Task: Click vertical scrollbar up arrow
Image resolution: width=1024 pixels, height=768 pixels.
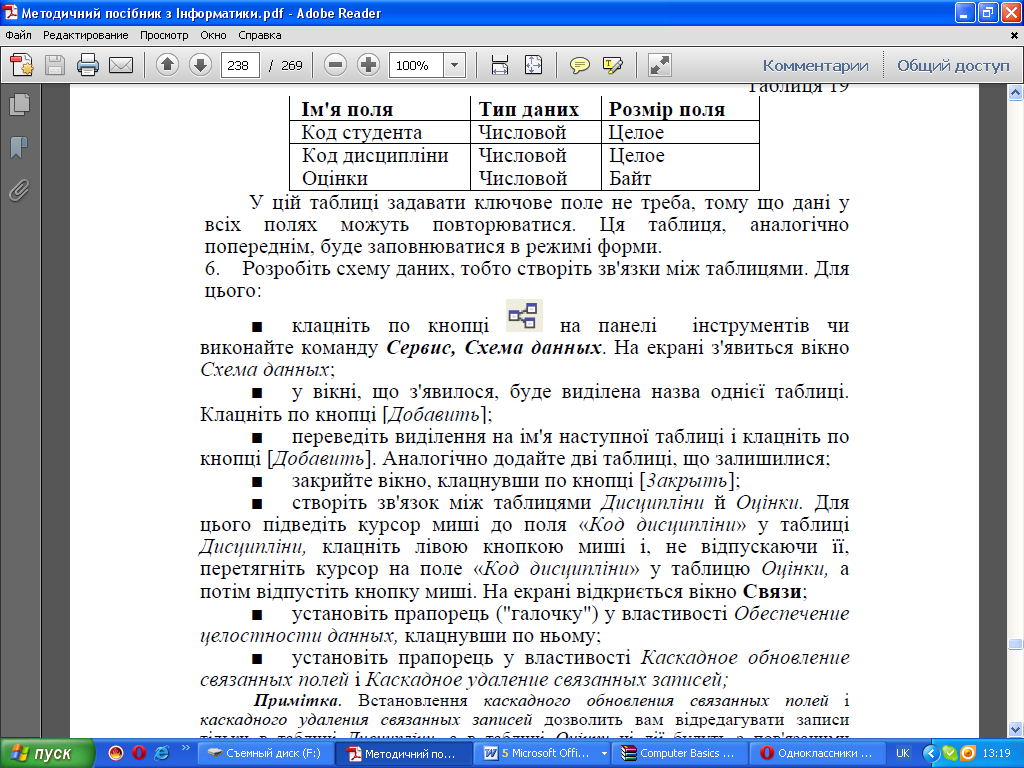Action: (x=1016, y=93)
